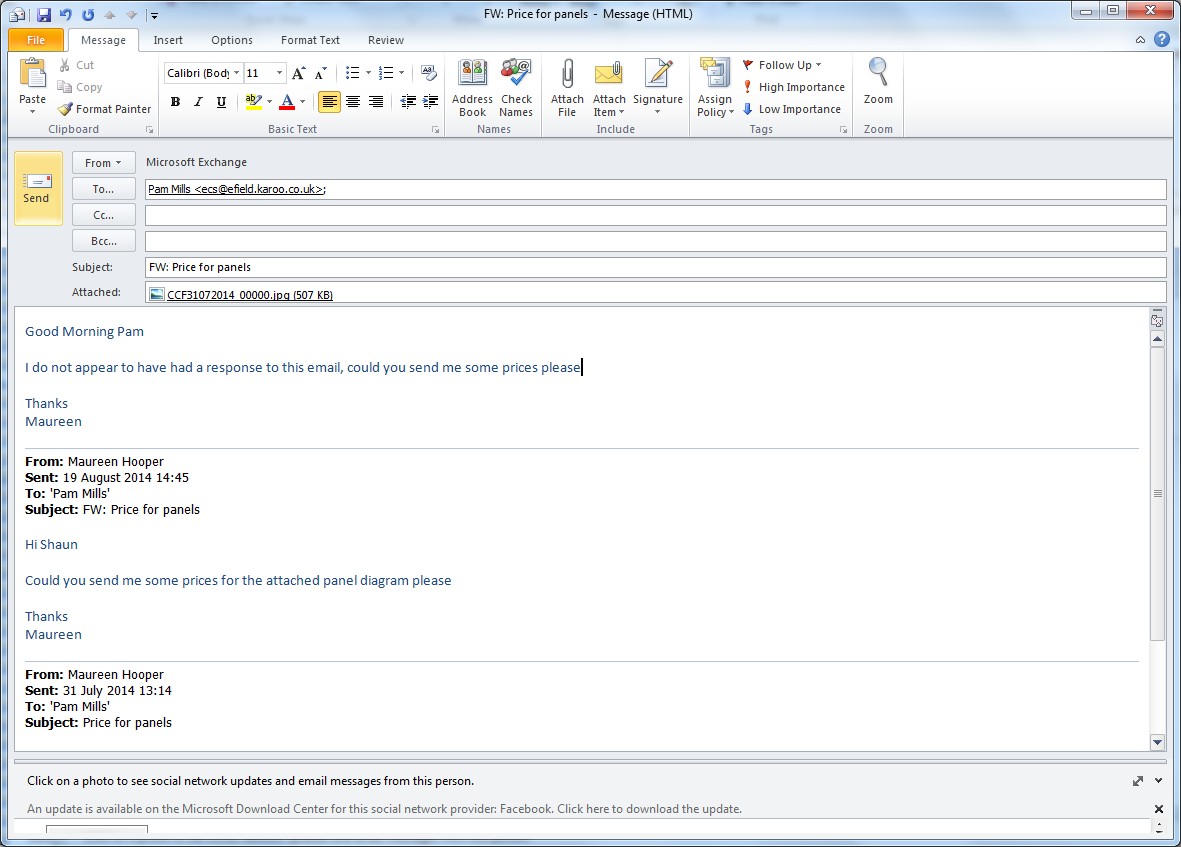The image size is (1181, 847).
Task: Click the Bcc... button
Action: pyautogui.click(x=104, y=241)
